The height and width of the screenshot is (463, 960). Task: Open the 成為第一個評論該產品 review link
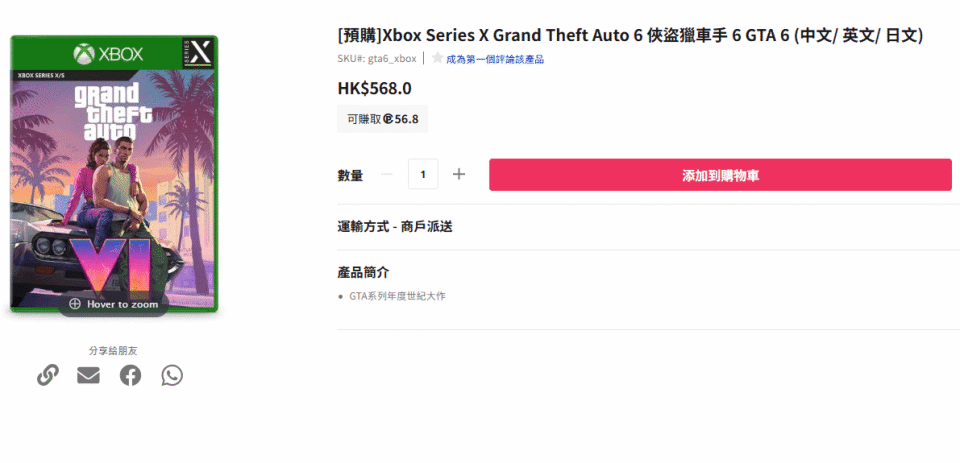pyautogui.click(x=494, y=59)
